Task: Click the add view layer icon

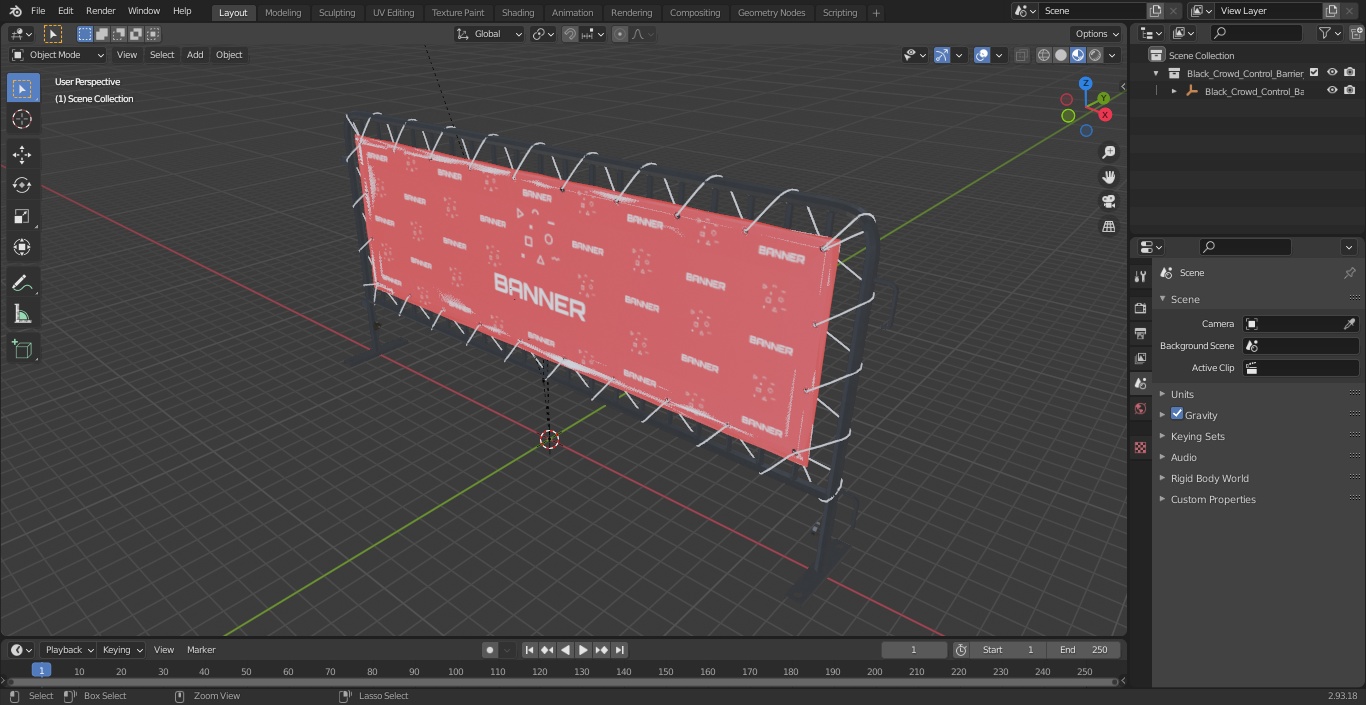Action: (1331, 10)
